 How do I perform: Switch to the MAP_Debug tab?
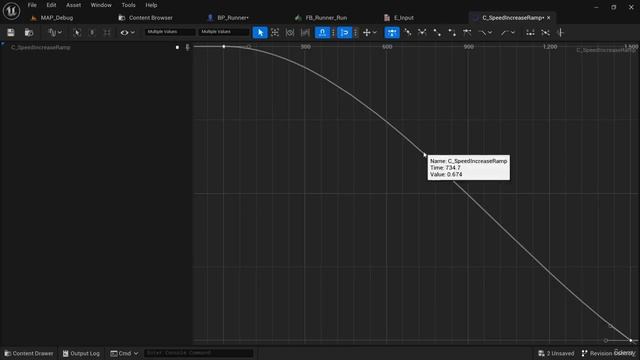point(57,18)
